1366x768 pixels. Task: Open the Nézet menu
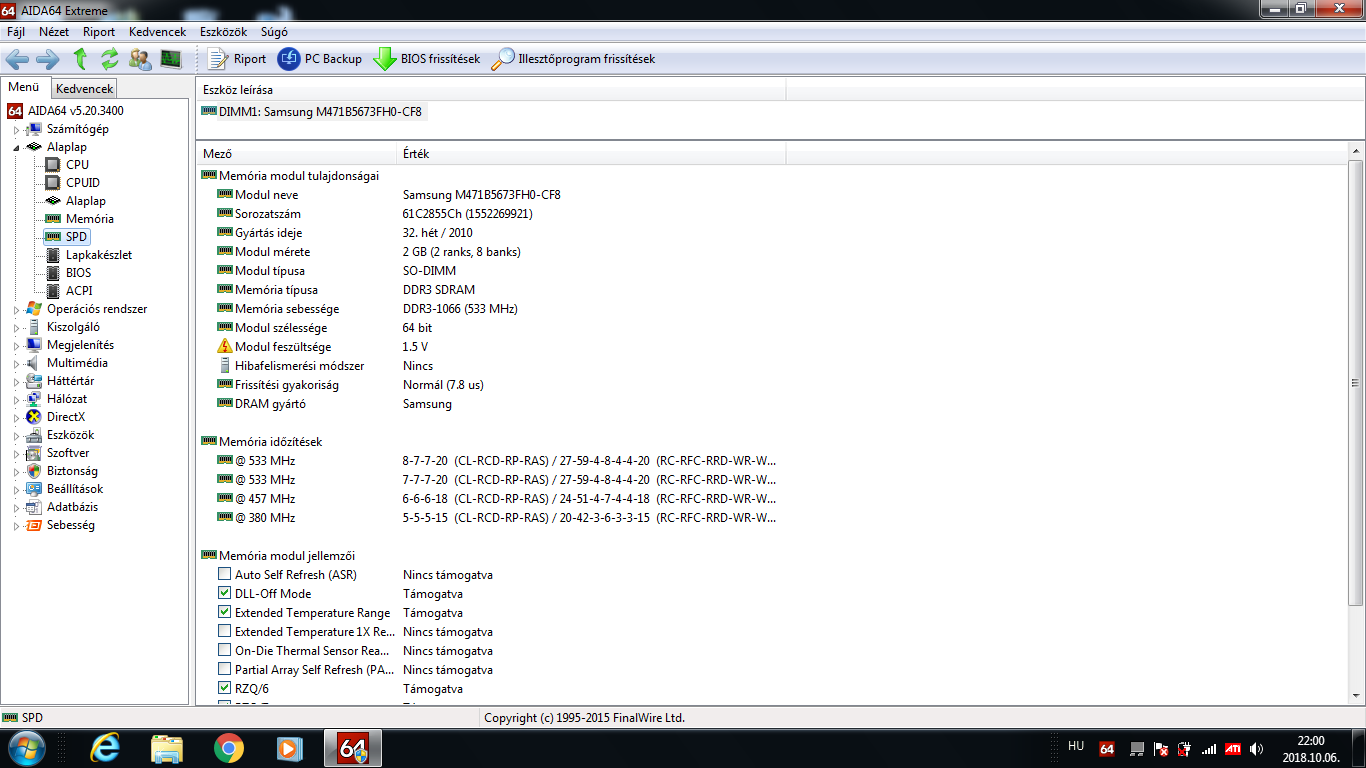coord(54,32)
